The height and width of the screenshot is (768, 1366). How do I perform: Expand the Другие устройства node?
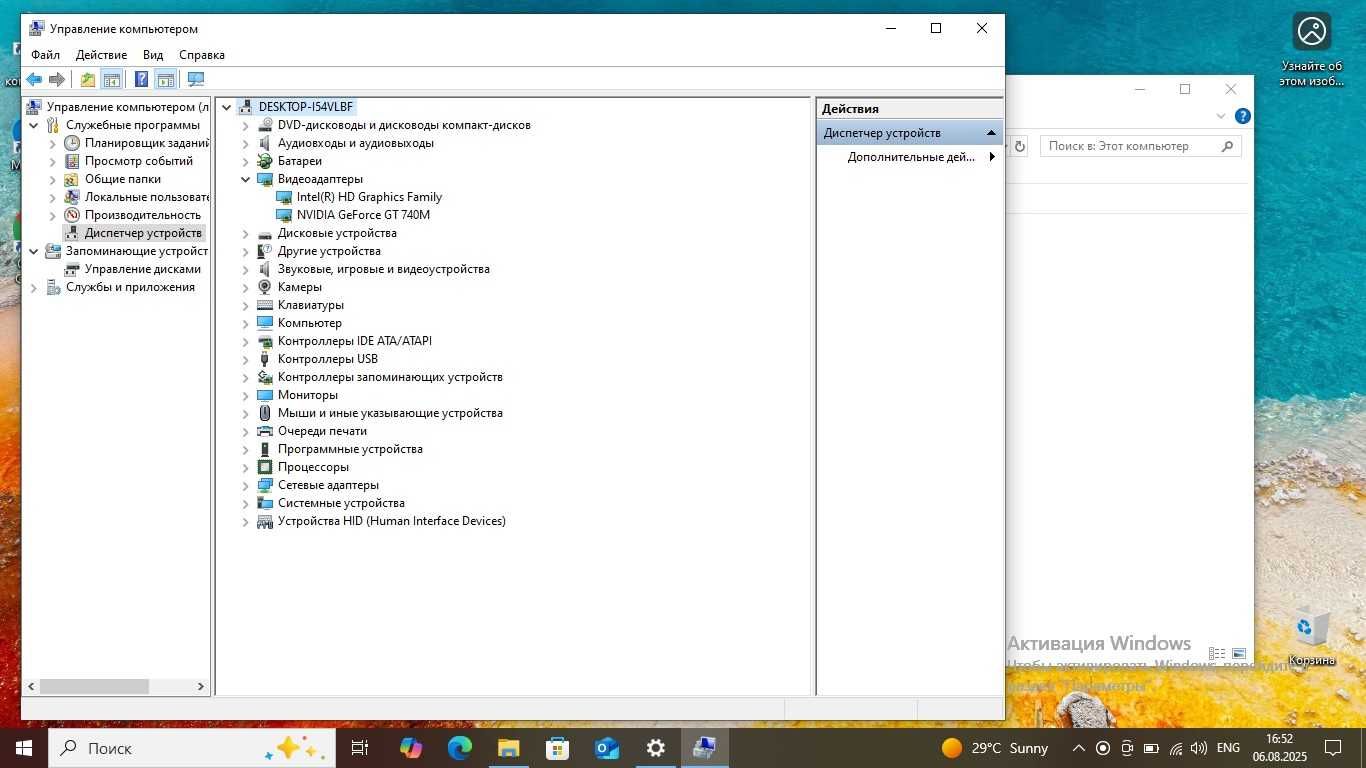(x=246, y=251)
